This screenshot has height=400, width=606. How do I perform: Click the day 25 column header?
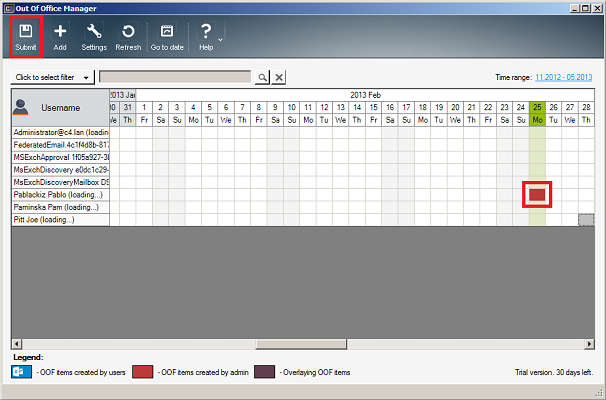pos(537,107)
